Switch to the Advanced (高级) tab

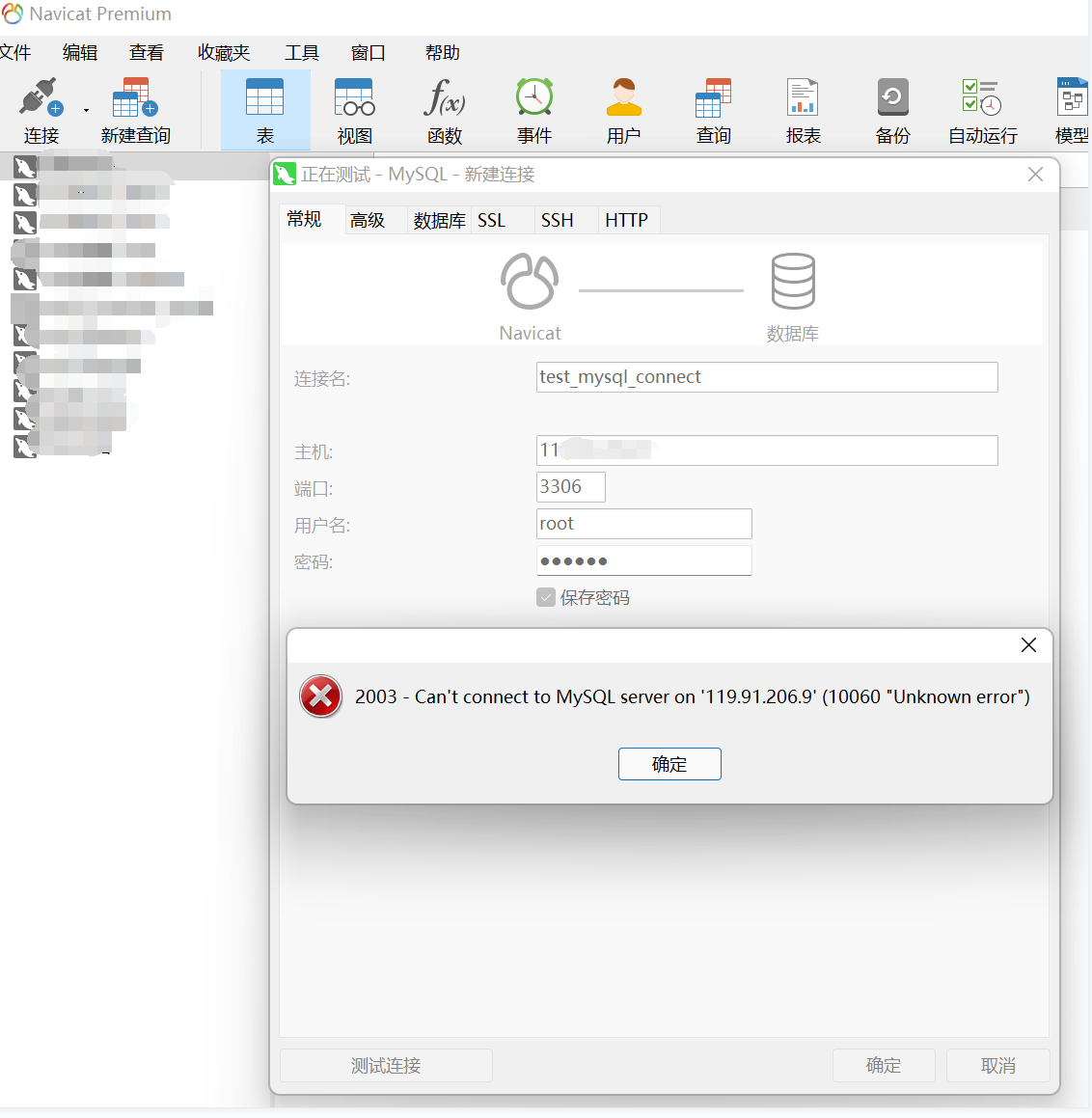tap(368, 220)
